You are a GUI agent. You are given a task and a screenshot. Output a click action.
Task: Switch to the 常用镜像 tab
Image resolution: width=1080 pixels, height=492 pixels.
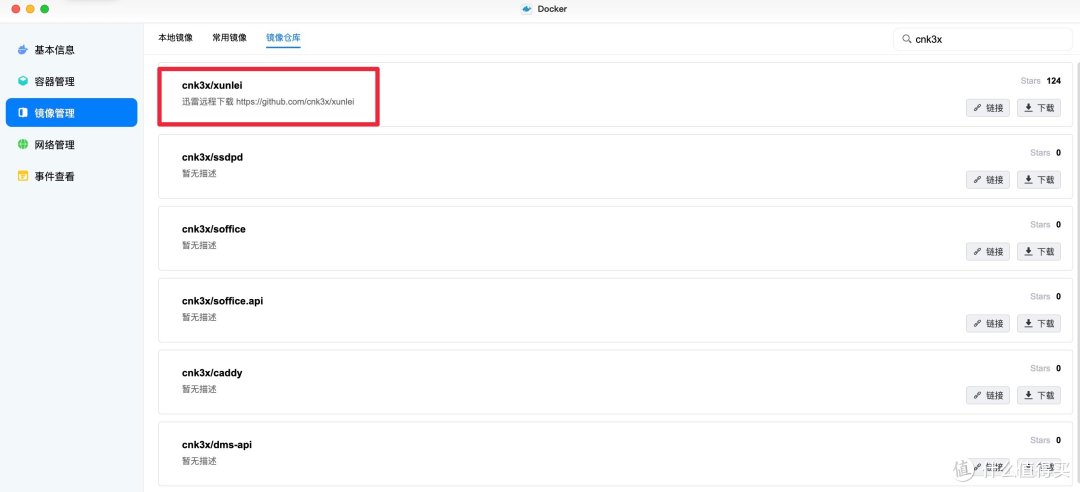pos(229,37)
